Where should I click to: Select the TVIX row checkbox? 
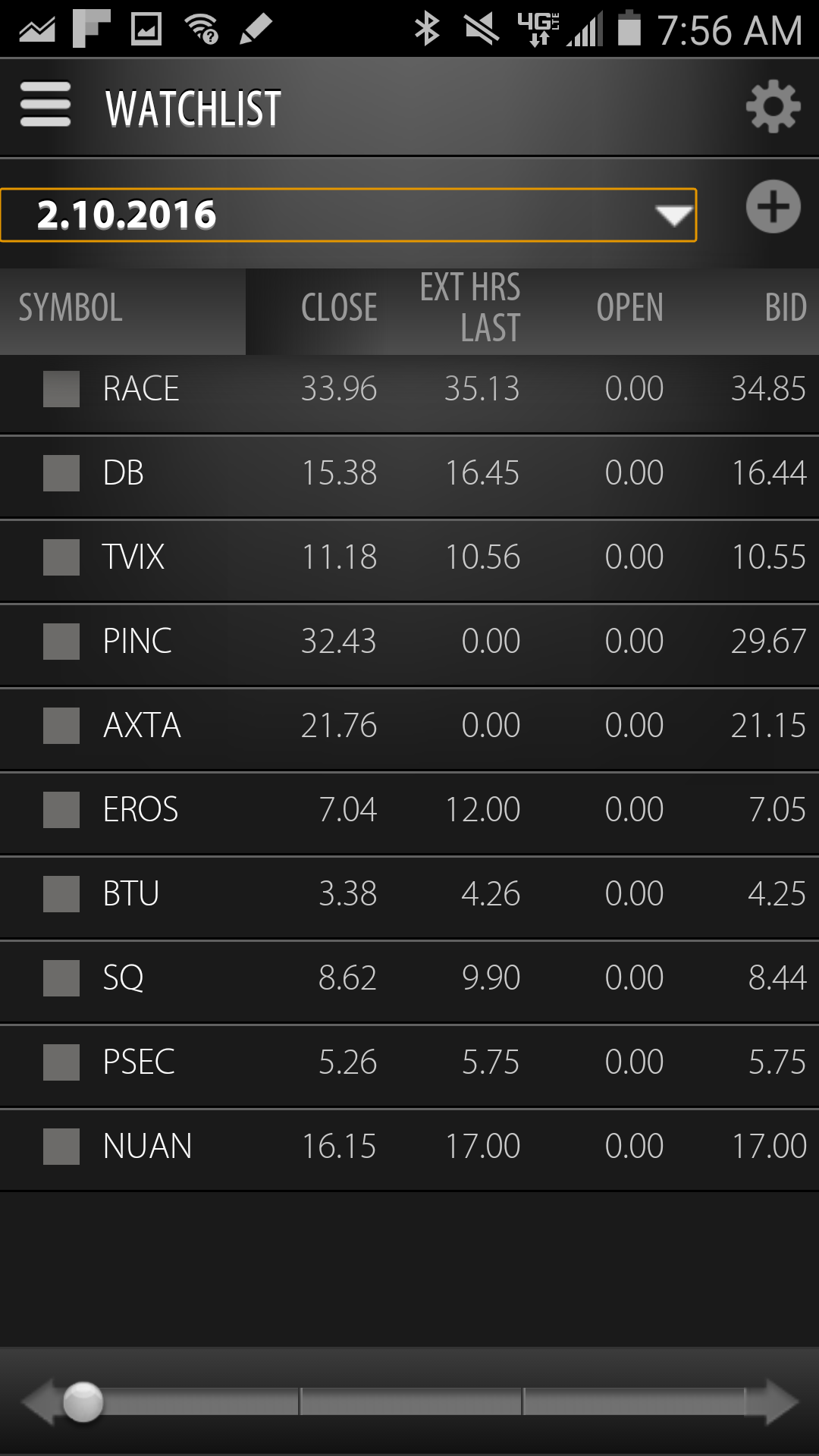click(61, 557)
